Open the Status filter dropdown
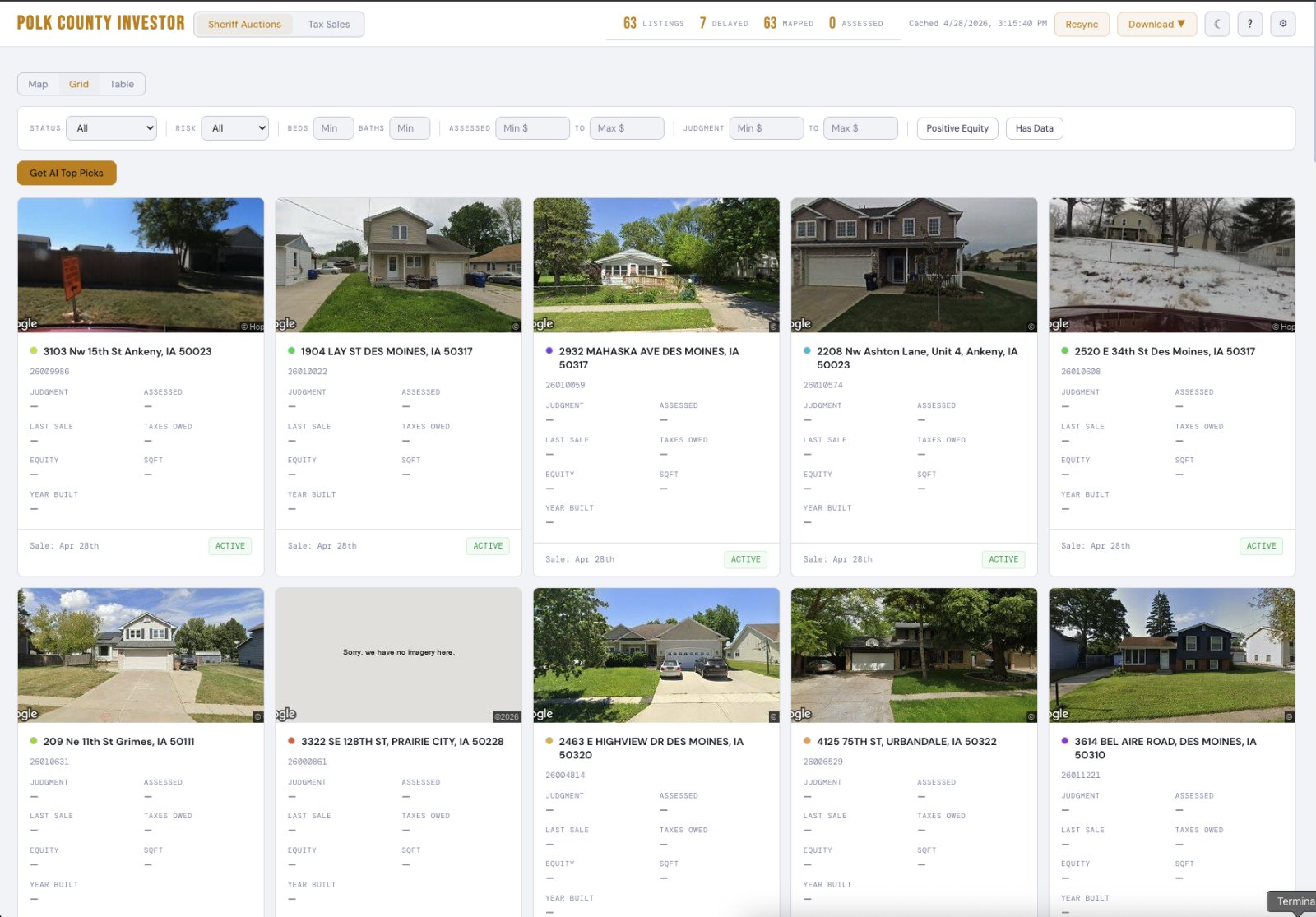 click(x=111, y=128)
